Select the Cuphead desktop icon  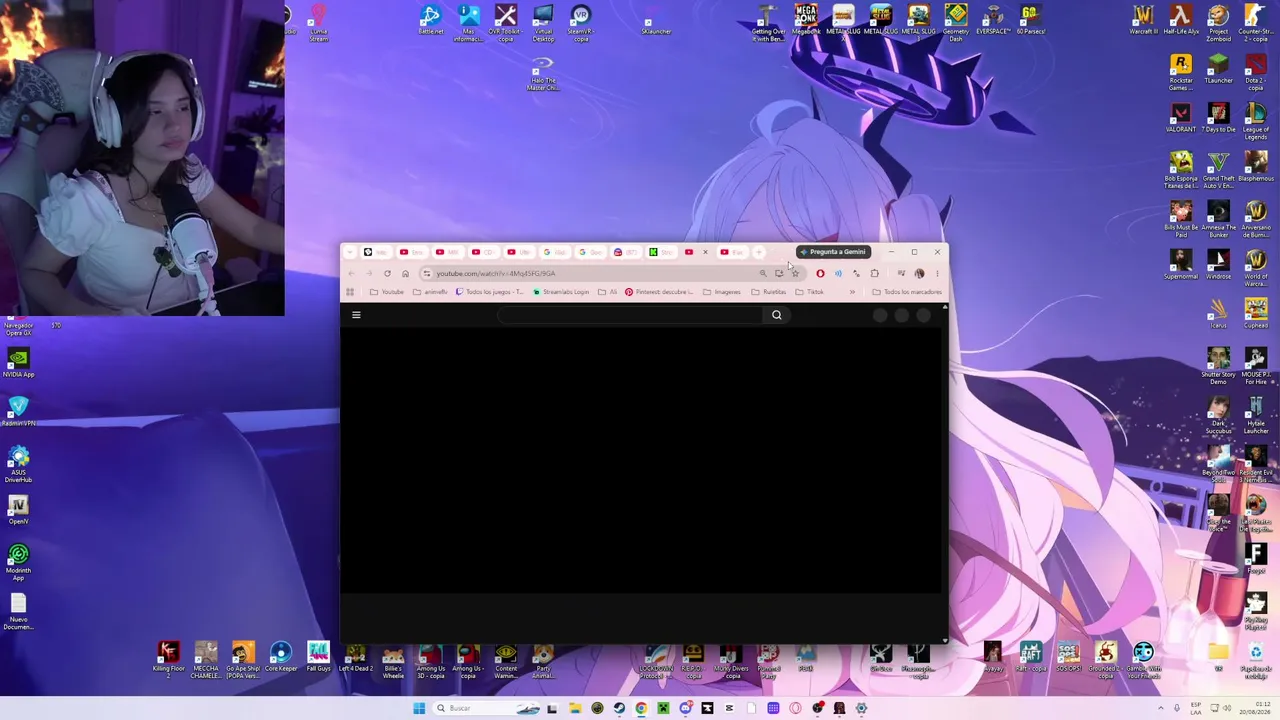1256,314
